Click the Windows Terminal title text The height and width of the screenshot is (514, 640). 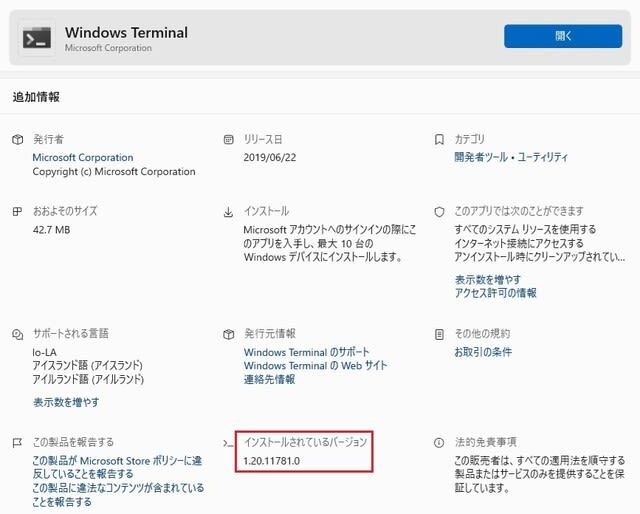click(126, 32)
